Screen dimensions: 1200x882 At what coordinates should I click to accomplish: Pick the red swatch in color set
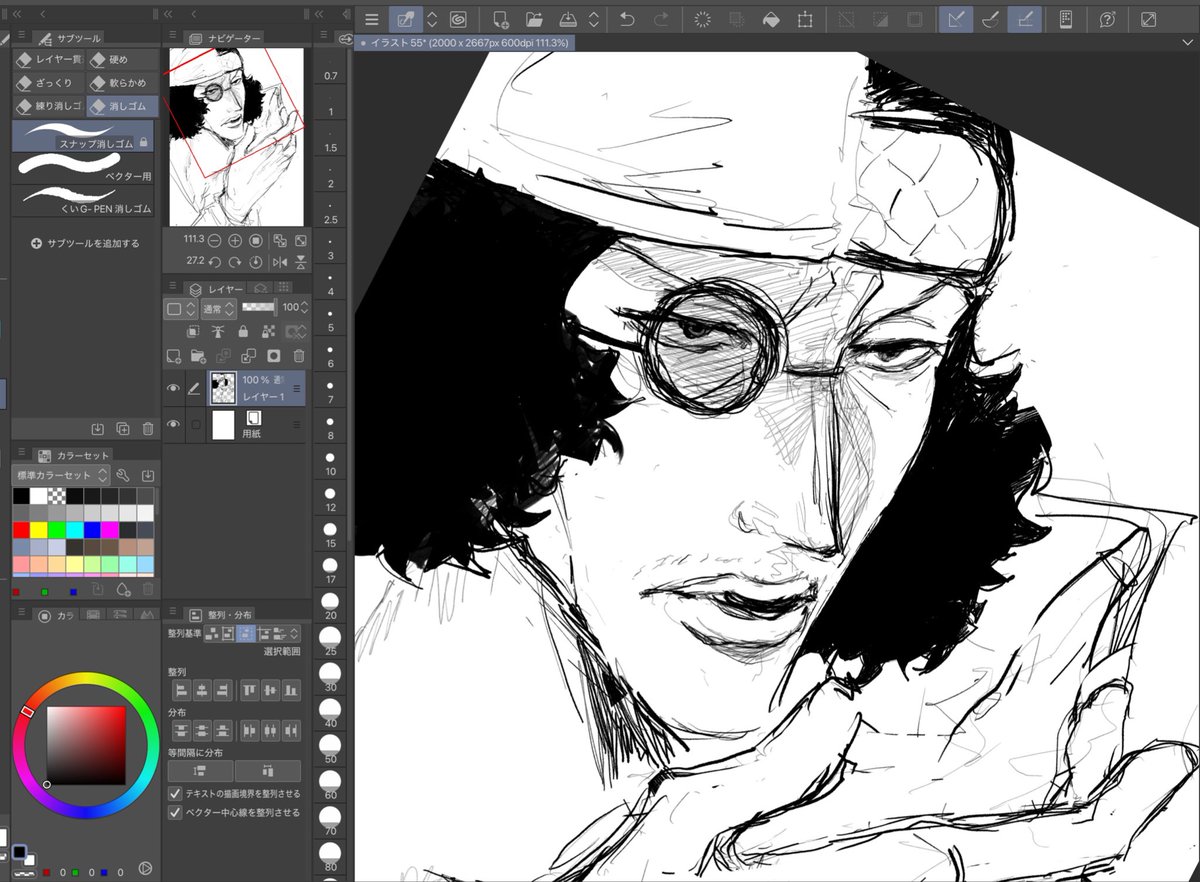[x=21, y=530]
